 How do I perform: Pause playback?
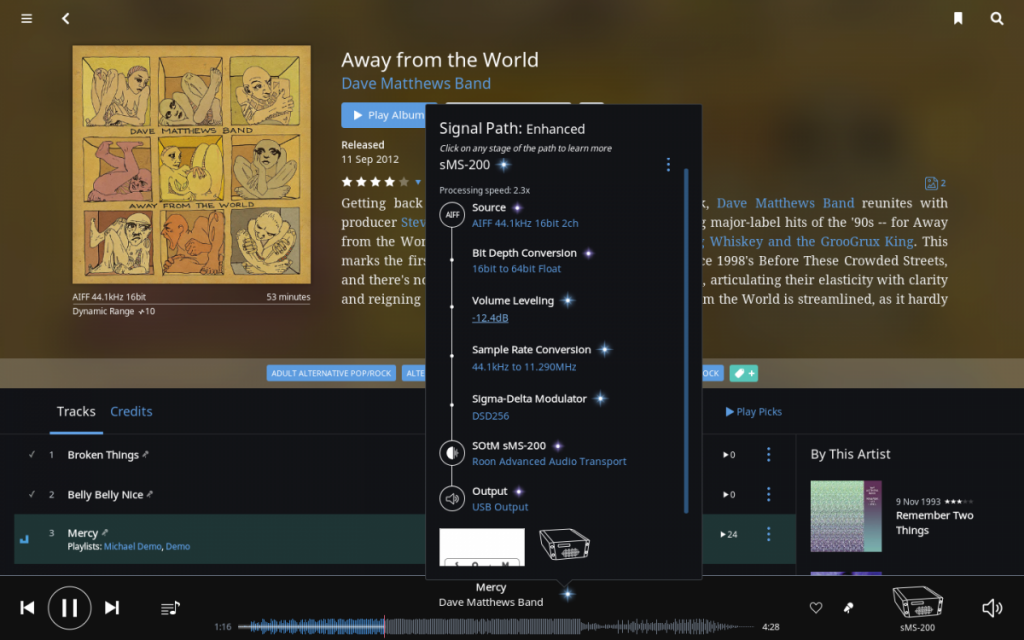pyautogui.click(x=69, y=608)
